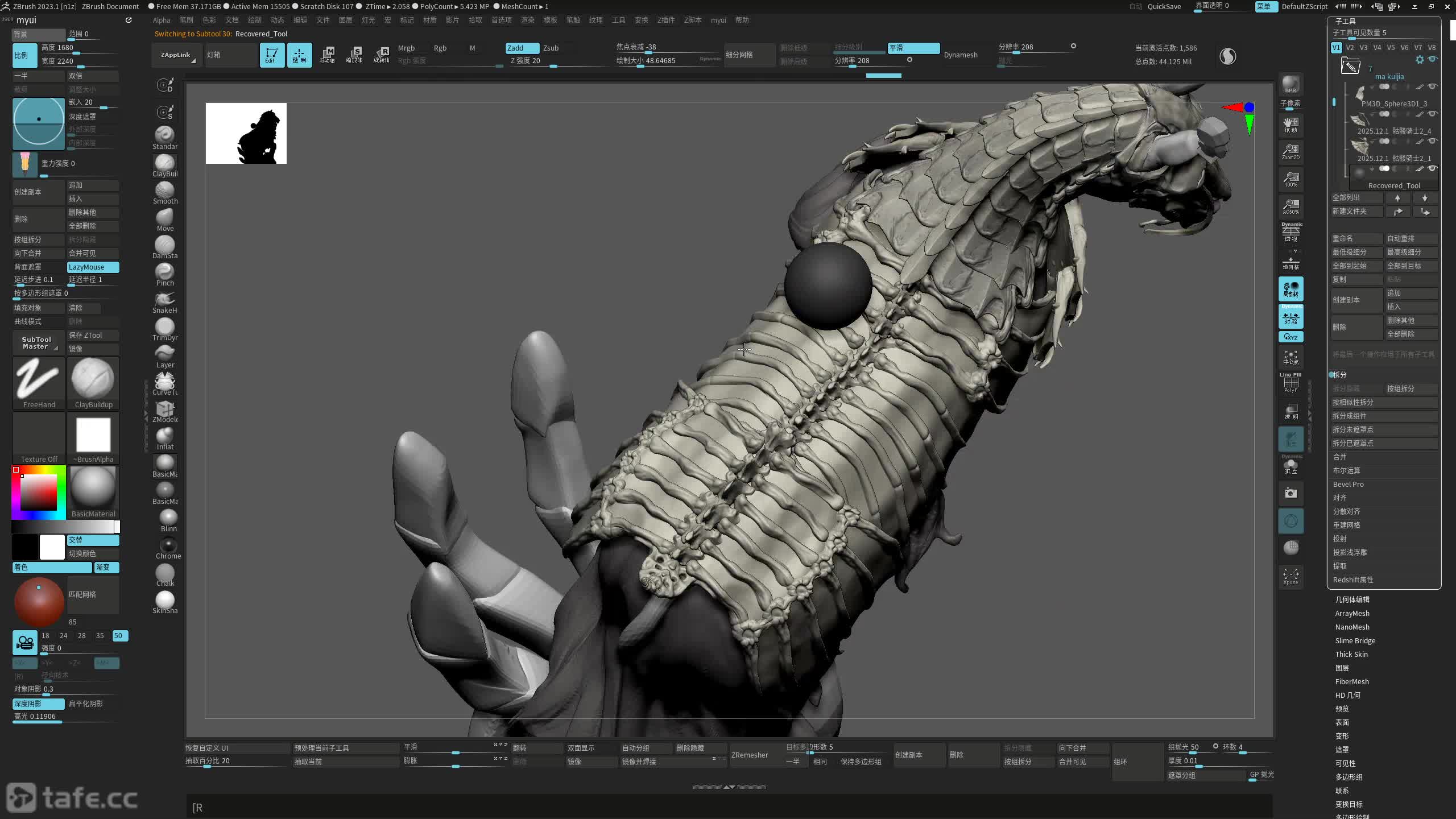1456x819 pixels.
Task: Activate the Edit mode button
Action: click(272, 55)
